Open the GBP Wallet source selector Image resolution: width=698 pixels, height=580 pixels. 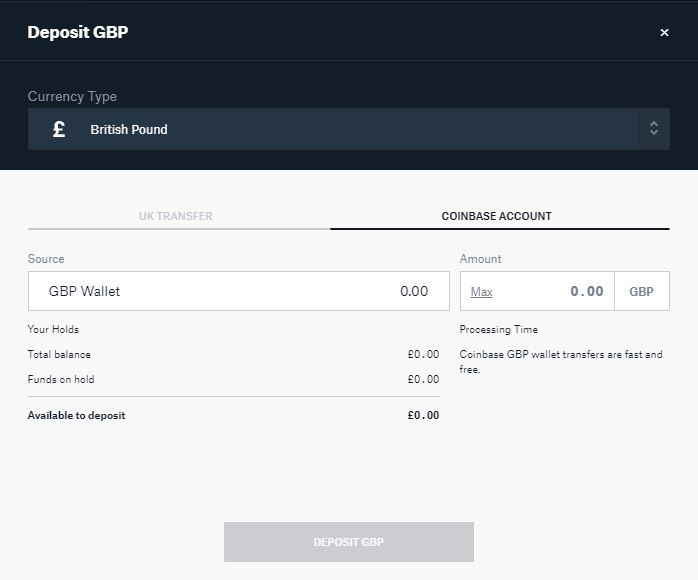pos(239,291)
